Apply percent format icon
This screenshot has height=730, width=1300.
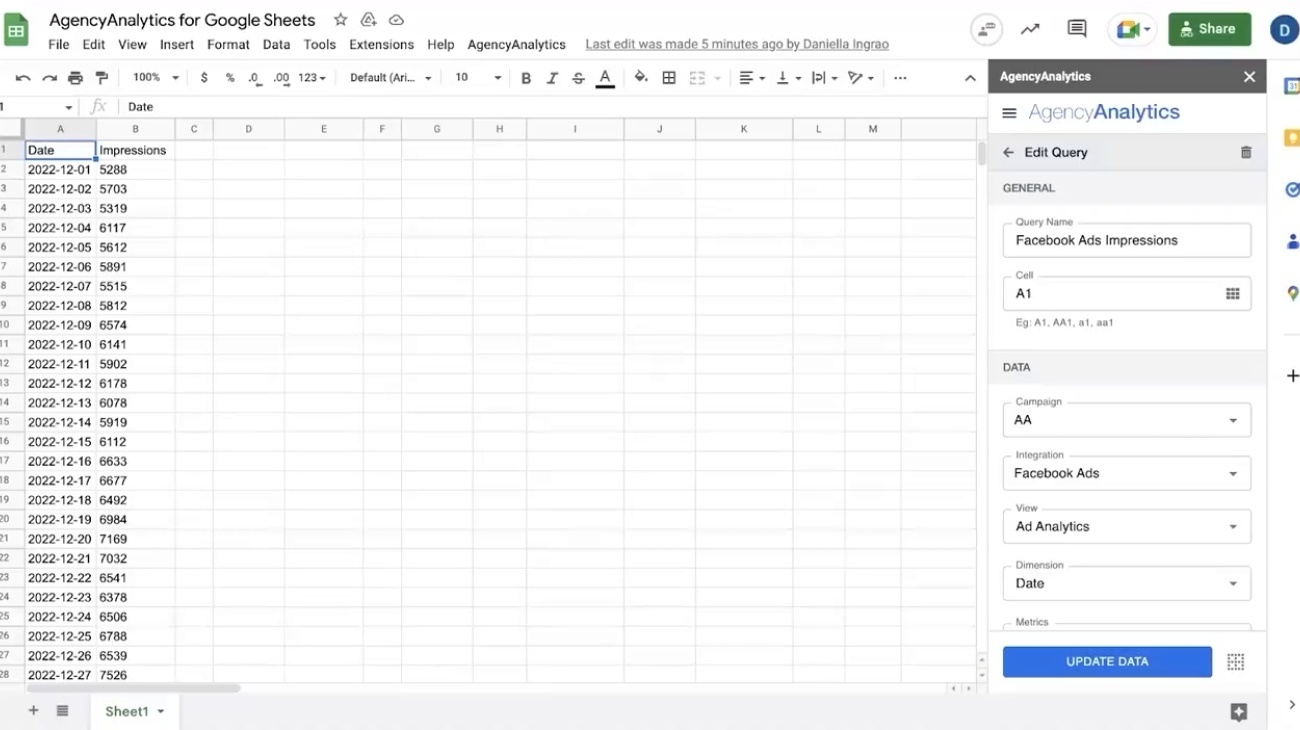[x=230, y=78]
